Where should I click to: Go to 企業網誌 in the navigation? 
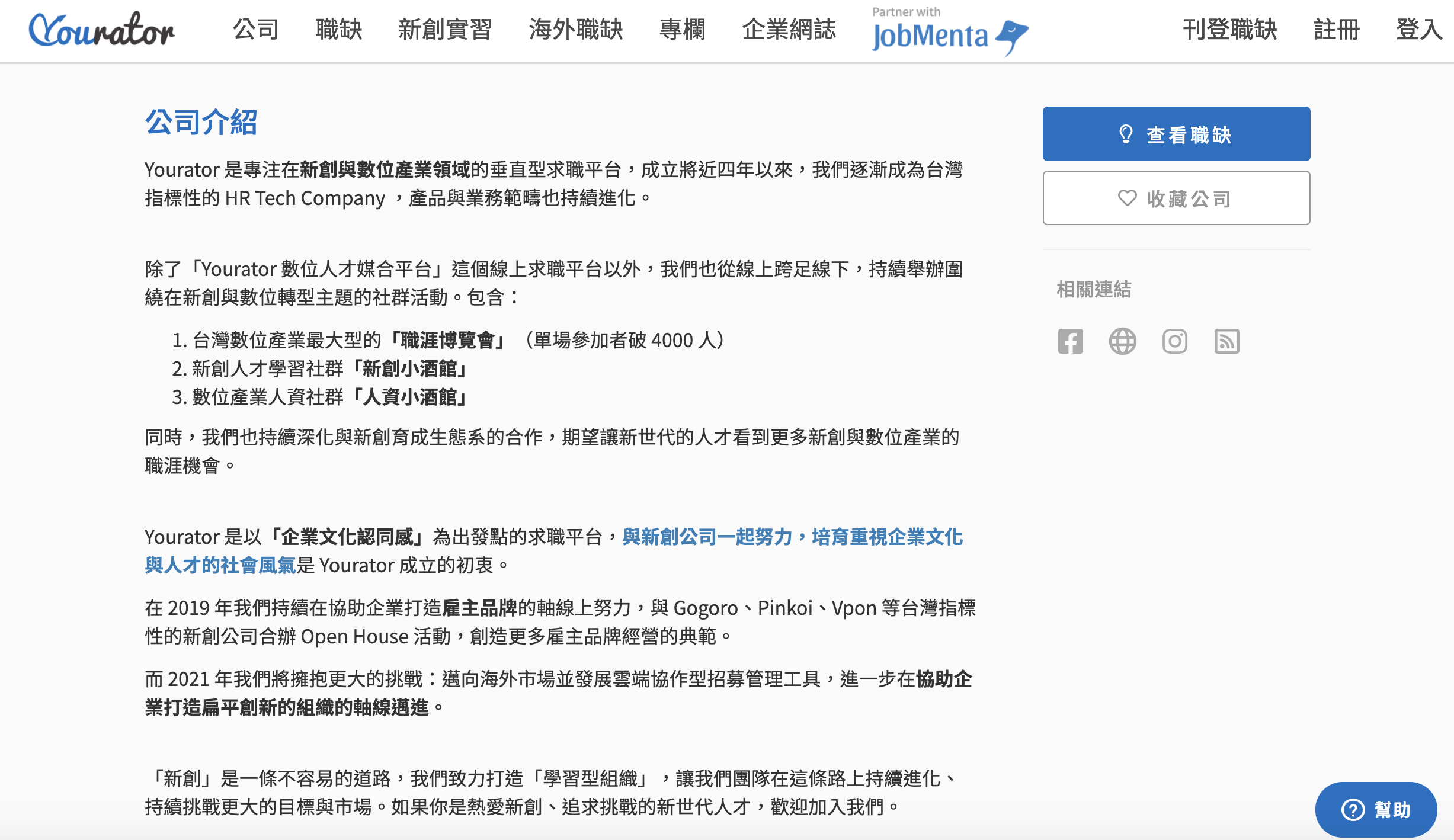(x=789, y=29)
